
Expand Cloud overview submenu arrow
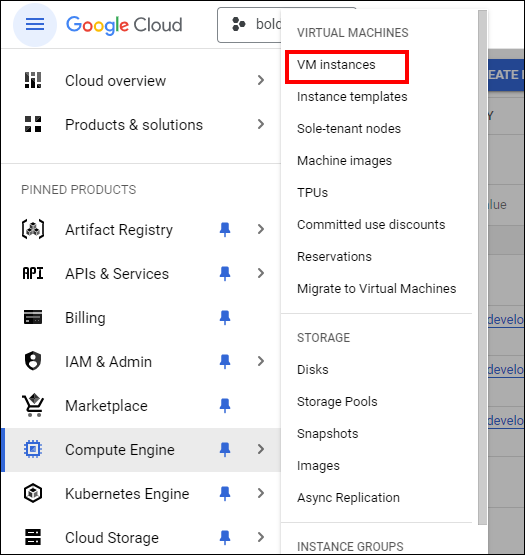click(x=261, y=80)
